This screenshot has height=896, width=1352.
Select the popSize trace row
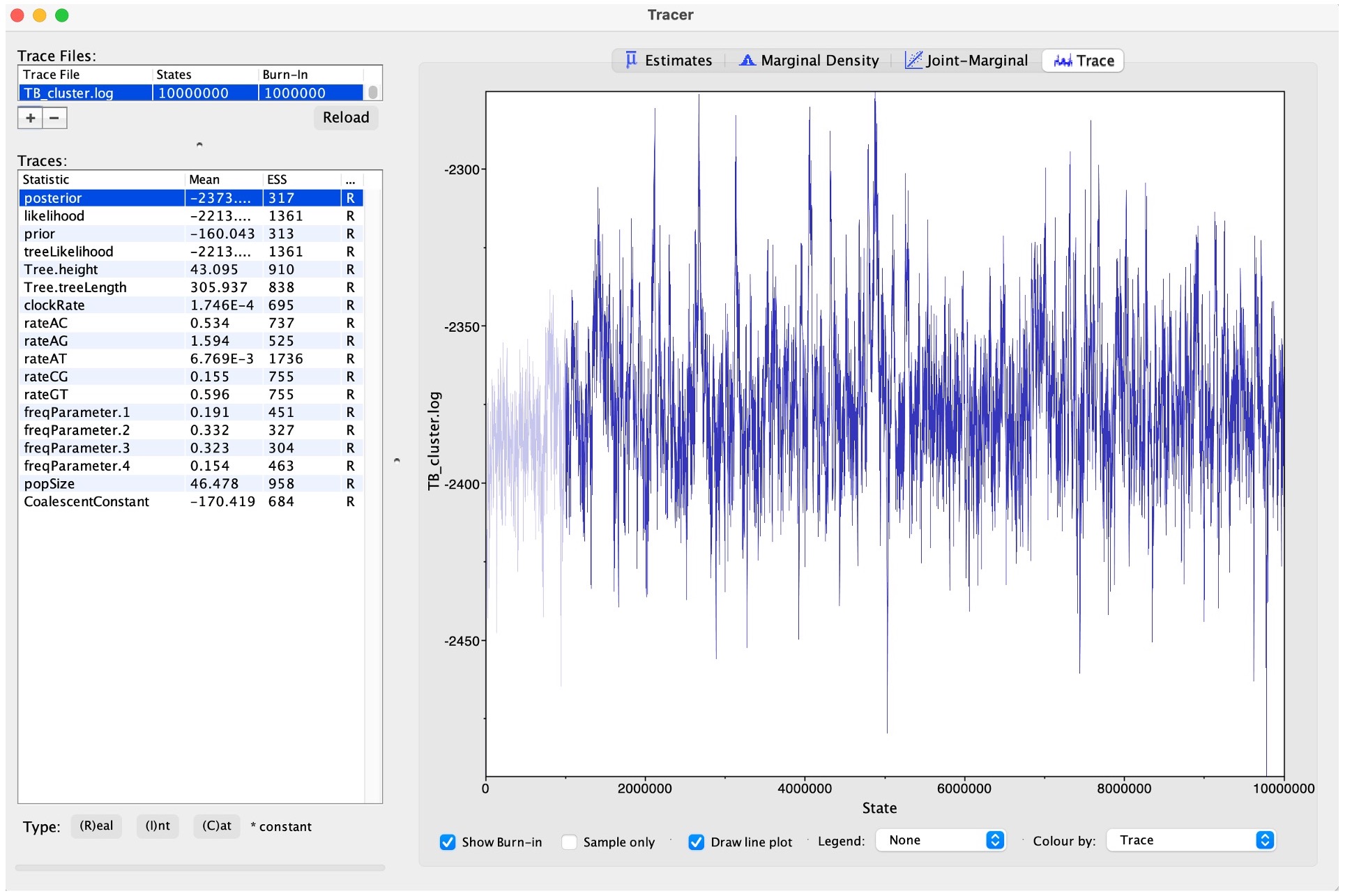(191, 484)
